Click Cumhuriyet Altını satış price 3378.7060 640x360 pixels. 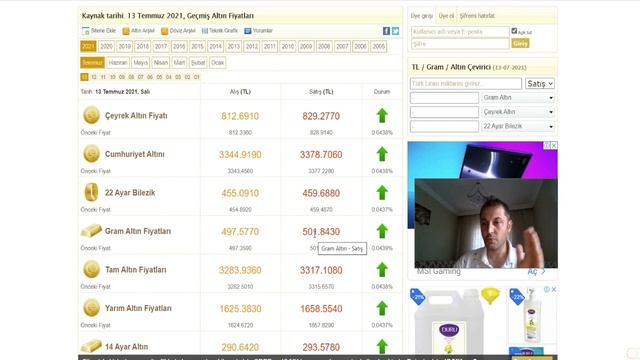(x=321, y=155)
